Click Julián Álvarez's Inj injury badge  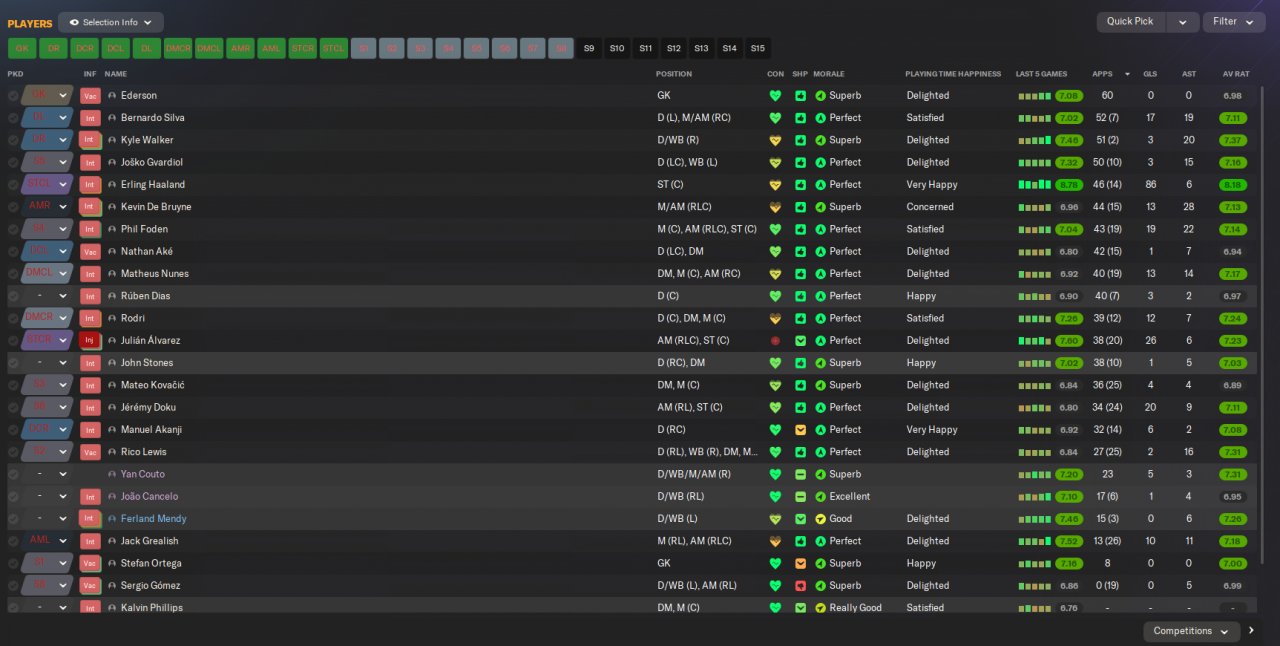(x=90, y=341)
